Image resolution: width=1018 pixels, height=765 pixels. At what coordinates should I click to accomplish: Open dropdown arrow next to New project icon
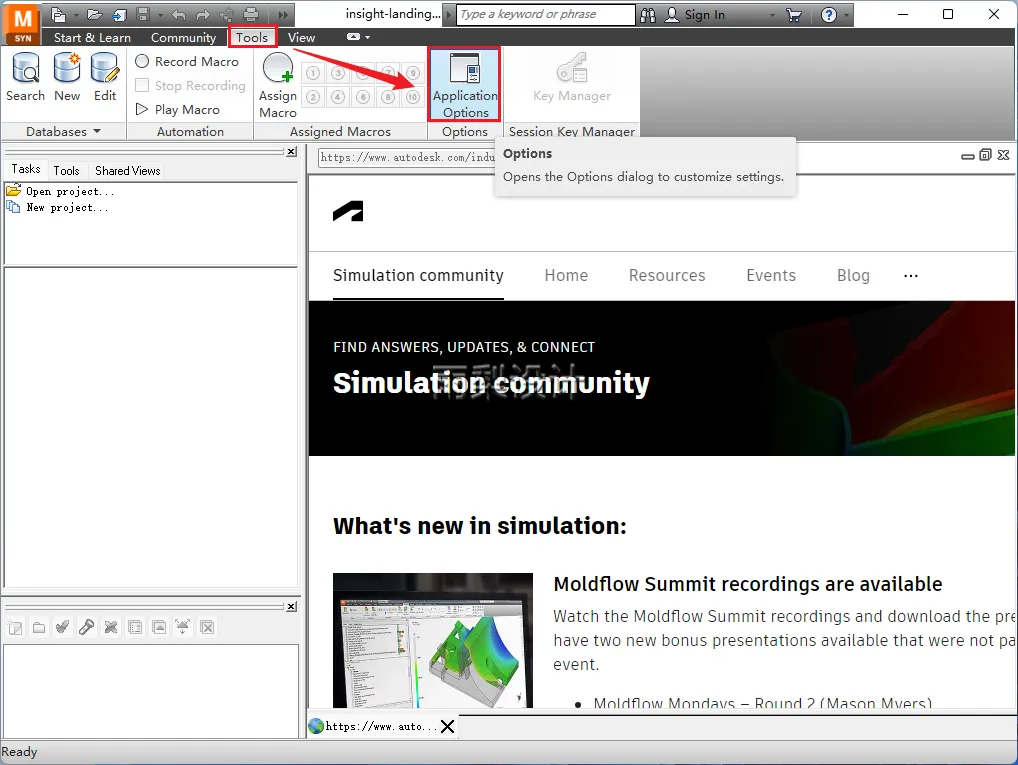tap(75, 15)
